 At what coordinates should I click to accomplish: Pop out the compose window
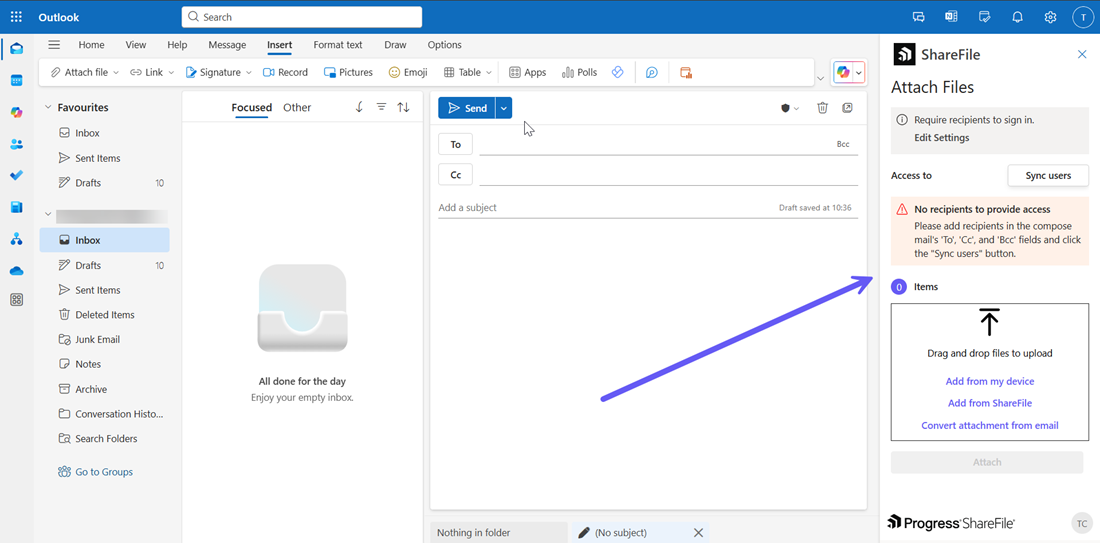847,108
